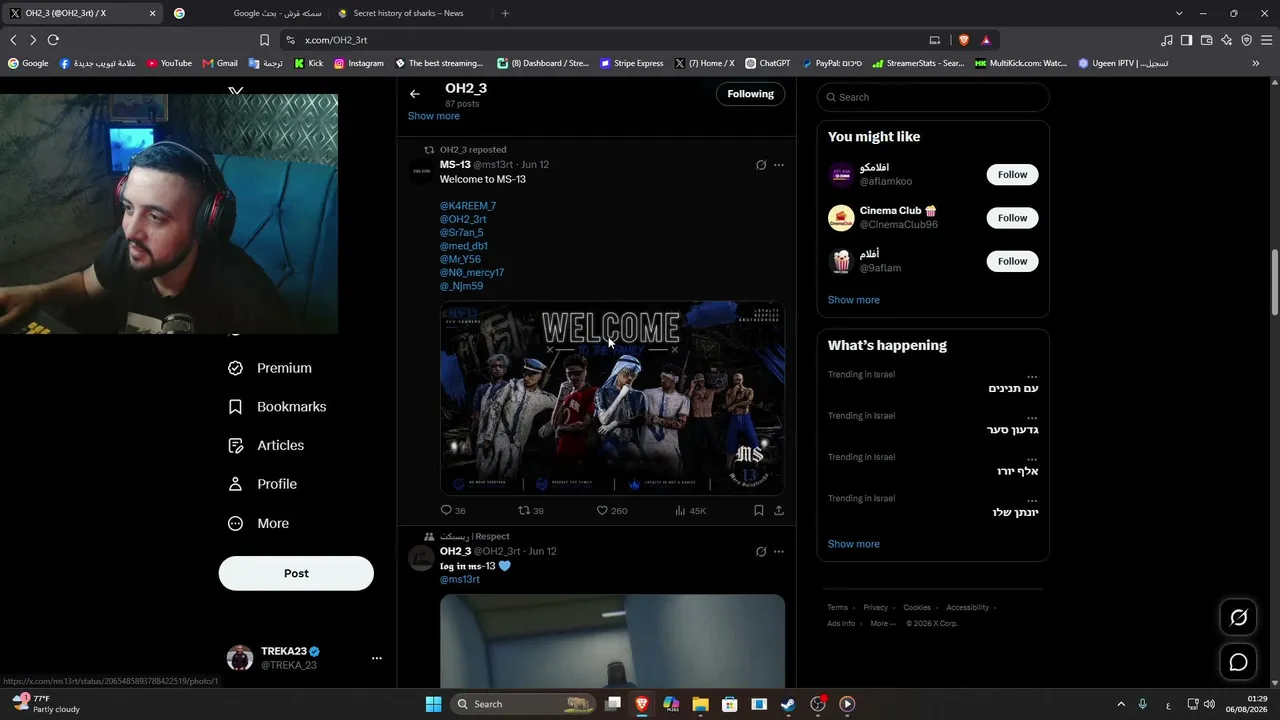Expand the More footer menu

click(x=883, y=624)
